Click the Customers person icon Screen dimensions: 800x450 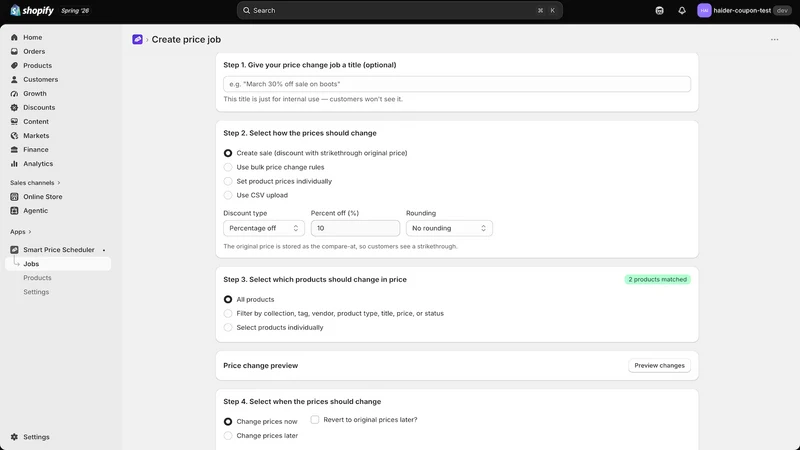(x=14, y=80)
